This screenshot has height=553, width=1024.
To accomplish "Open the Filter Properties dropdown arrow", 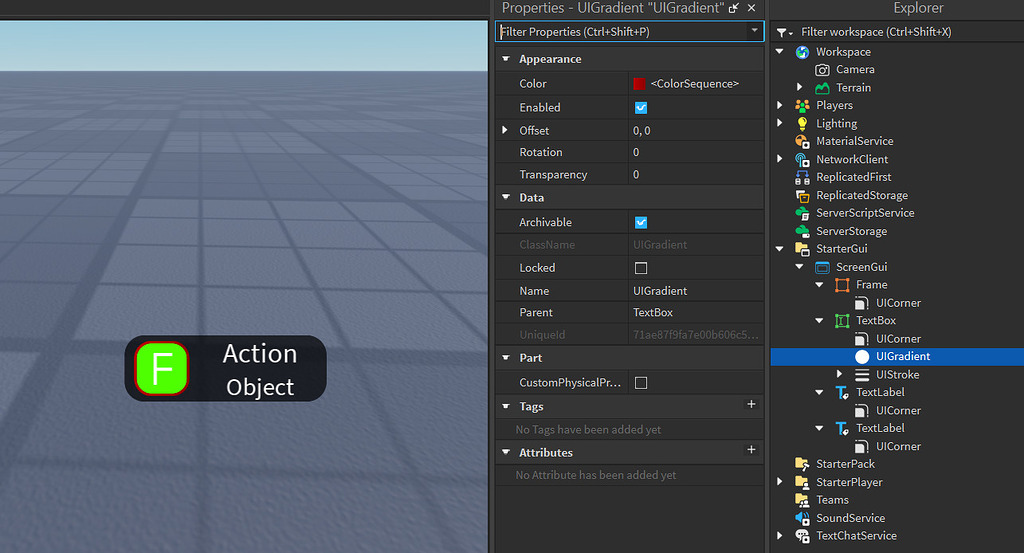I will (754, 31).
